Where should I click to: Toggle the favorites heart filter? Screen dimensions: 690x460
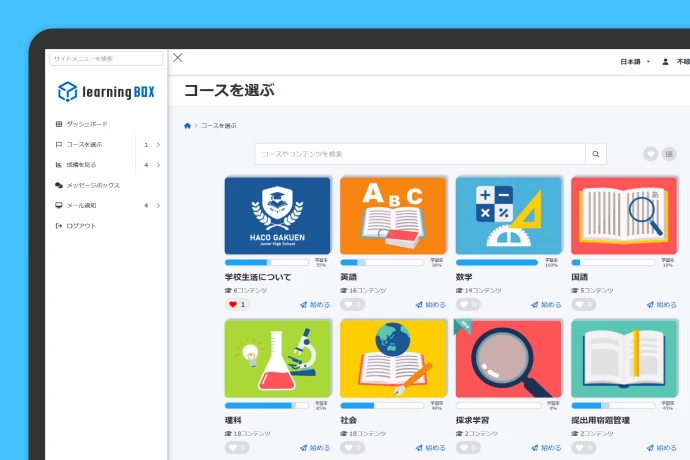(x=650, y=154)
